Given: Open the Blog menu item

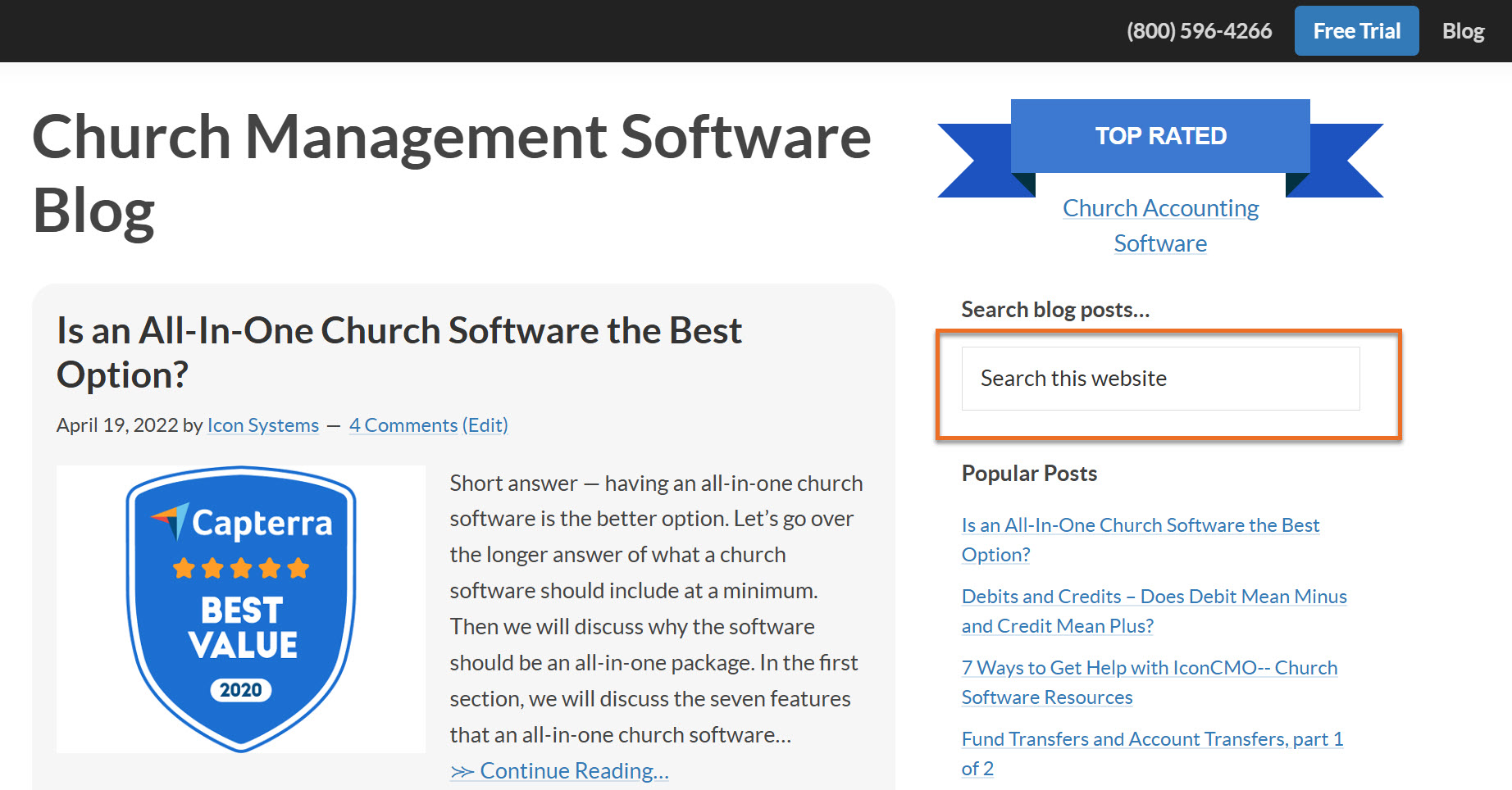Looking at the screenshot, I should (x=1463, y=31).
